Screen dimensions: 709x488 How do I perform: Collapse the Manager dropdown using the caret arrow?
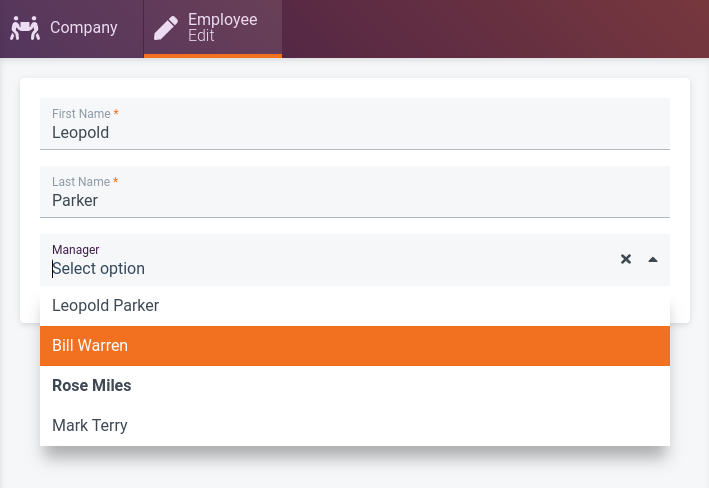click(653, 259)
